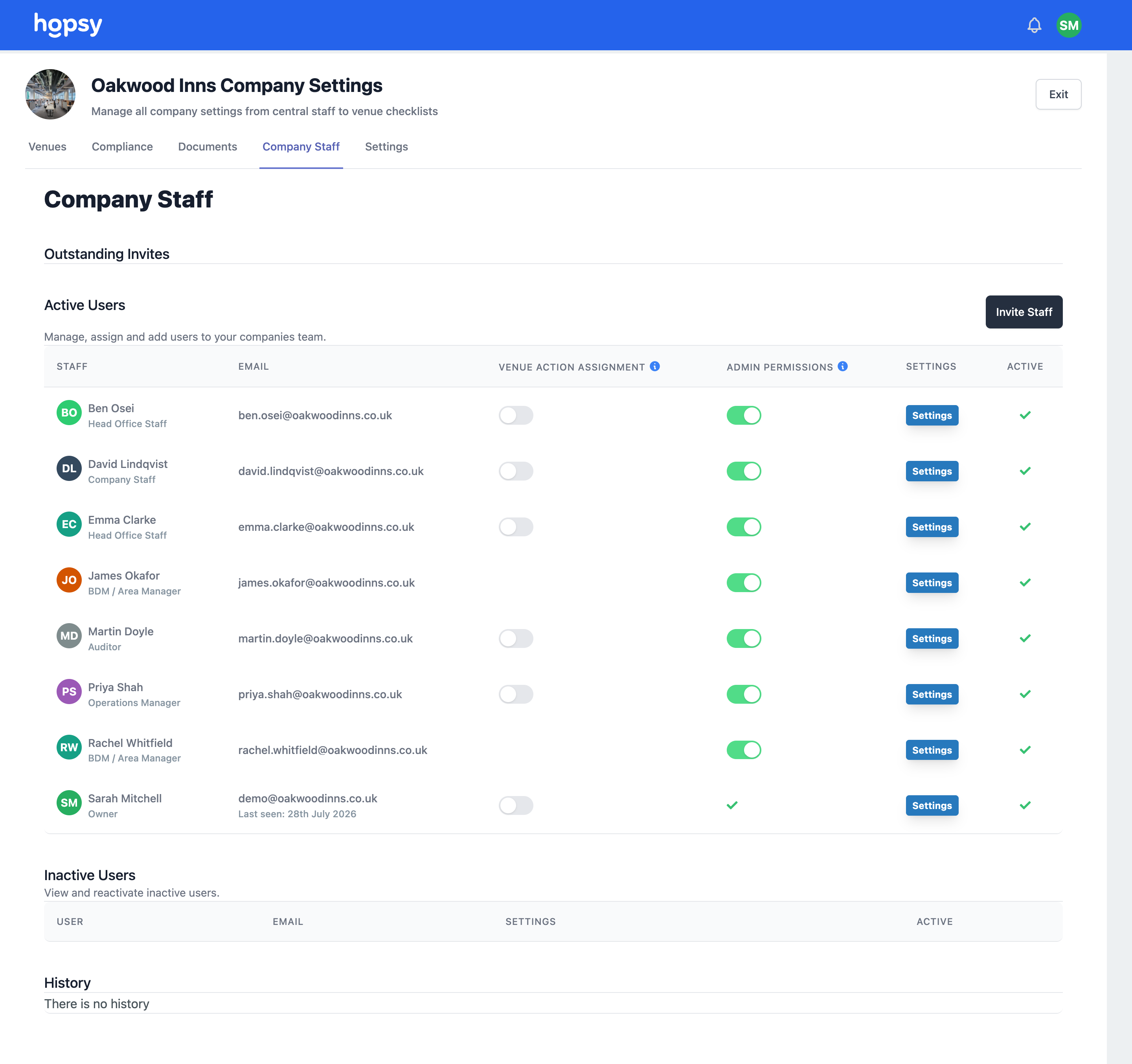
Task: Click Ben Osei's active checkmark
Action: (1025, 415)
